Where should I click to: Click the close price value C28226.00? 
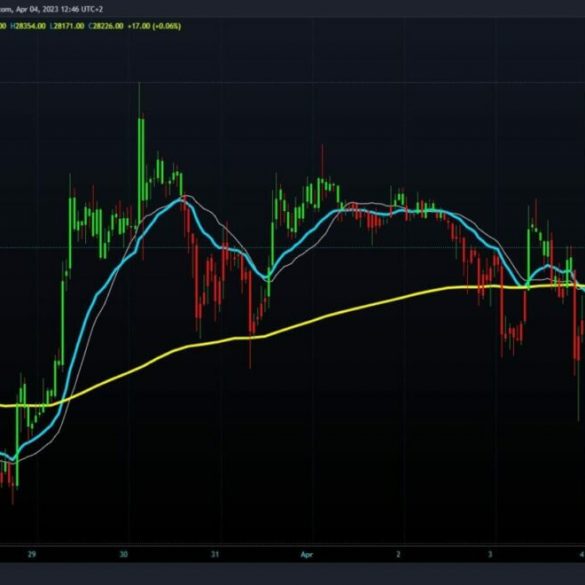[x=106, y=26]
